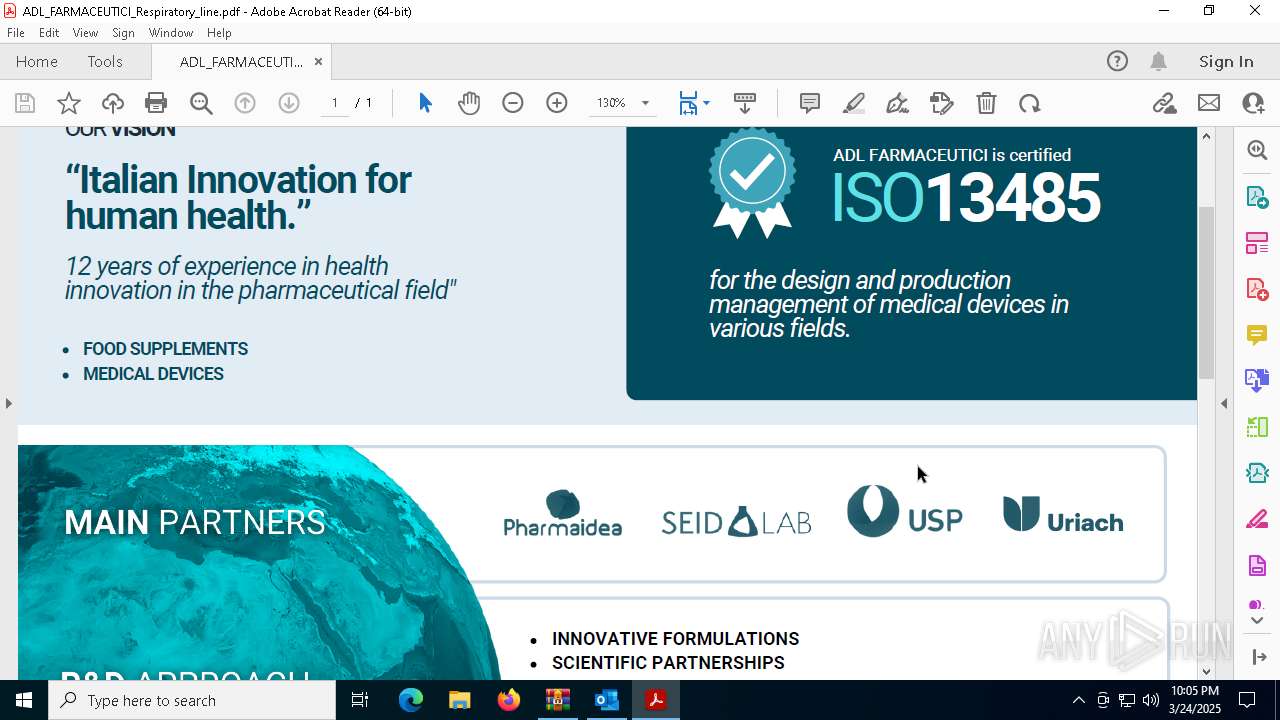
Task: Switch to the Tools tab
Action: (x=105, y=62)
